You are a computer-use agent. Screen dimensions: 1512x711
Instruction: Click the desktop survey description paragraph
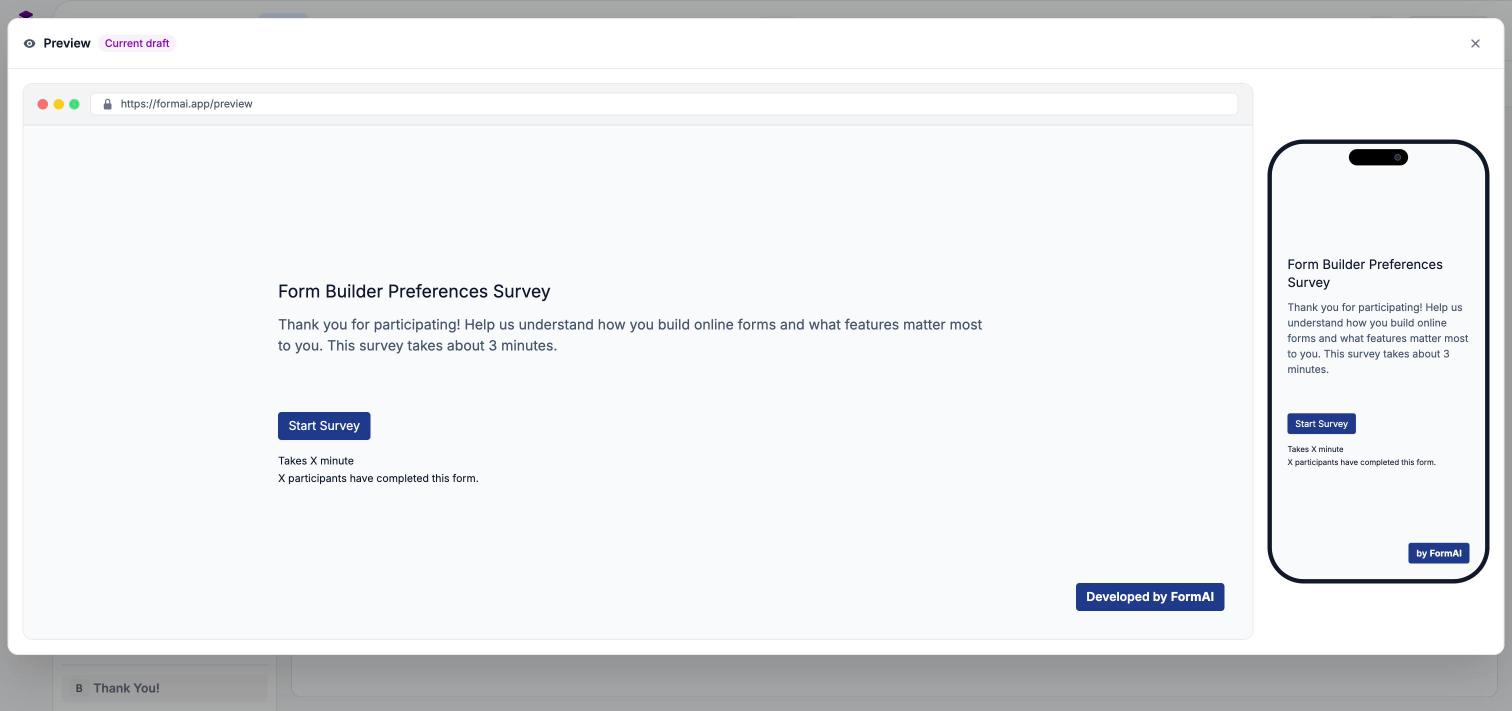click(x=630, y=335)
